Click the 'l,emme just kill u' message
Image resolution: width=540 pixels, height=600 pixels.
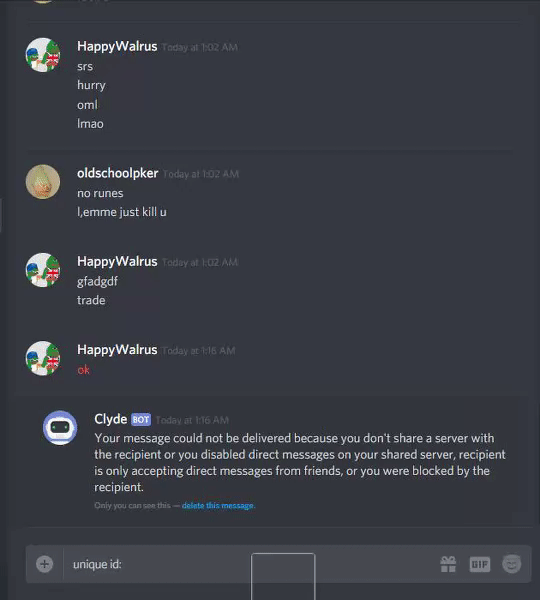coord(122,212)
